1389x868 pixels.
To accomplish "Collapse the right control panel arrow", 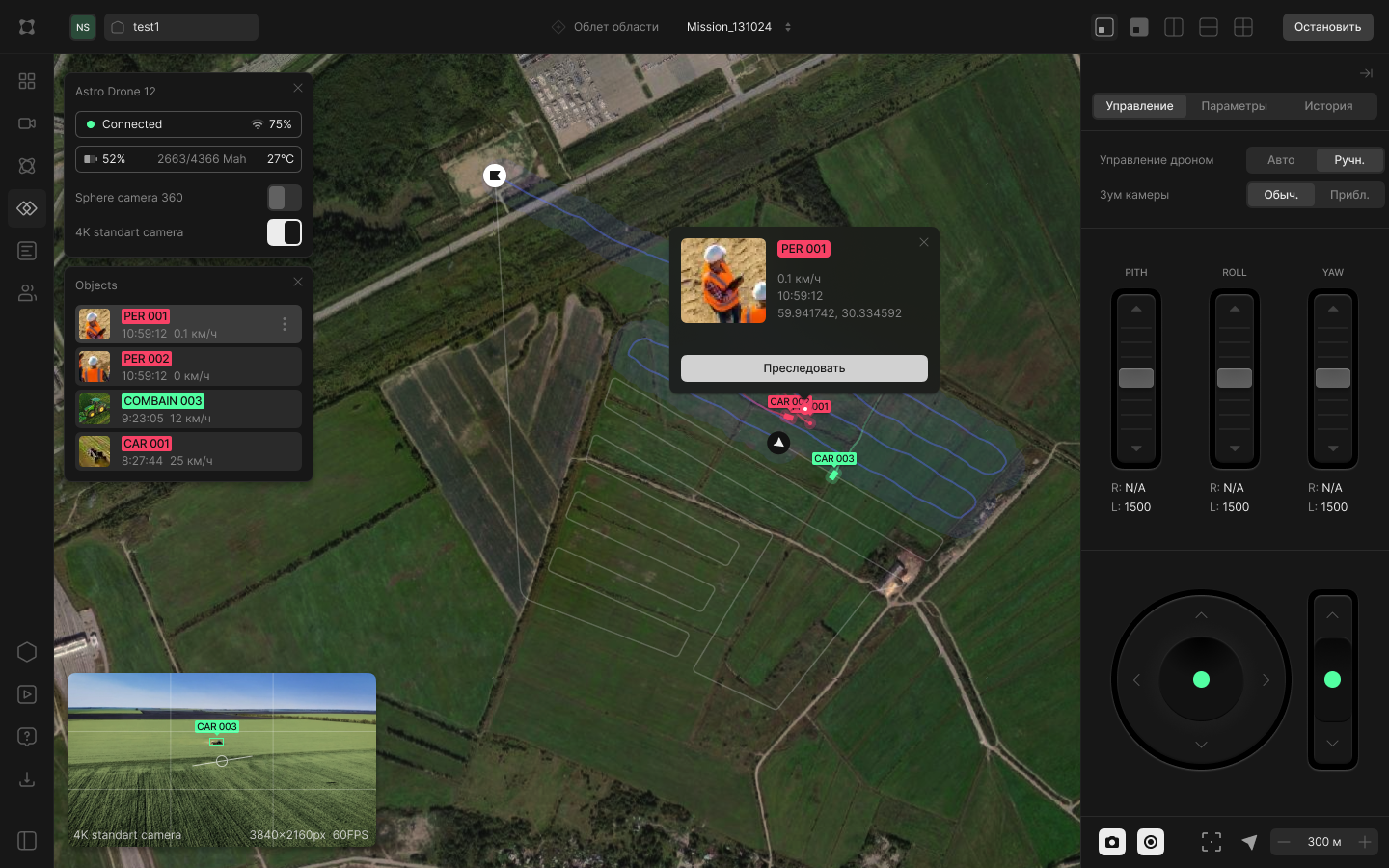I will tap(1366, 73).
